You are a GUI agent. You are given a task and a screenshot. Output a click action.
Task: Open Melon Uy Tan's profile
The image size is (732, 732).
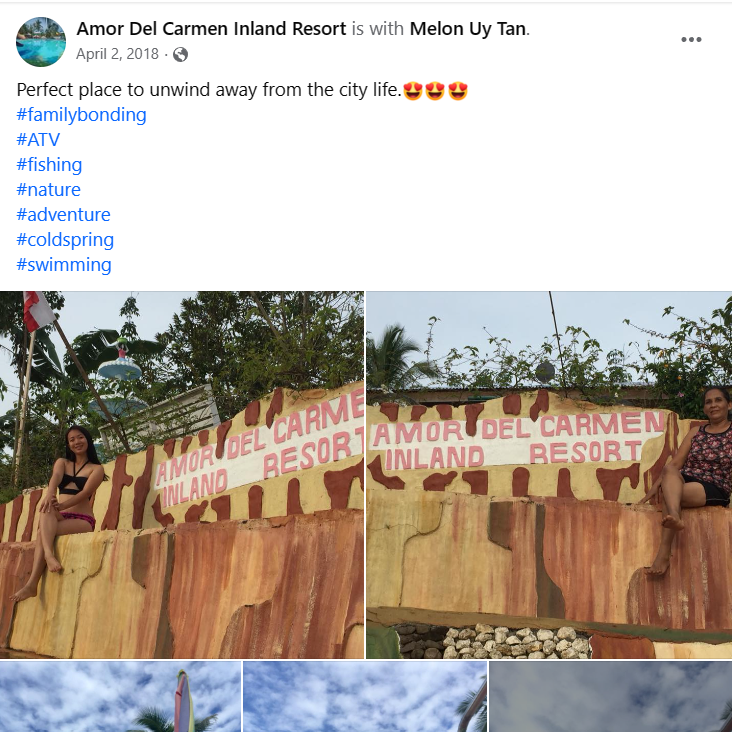tap(468, 29)
